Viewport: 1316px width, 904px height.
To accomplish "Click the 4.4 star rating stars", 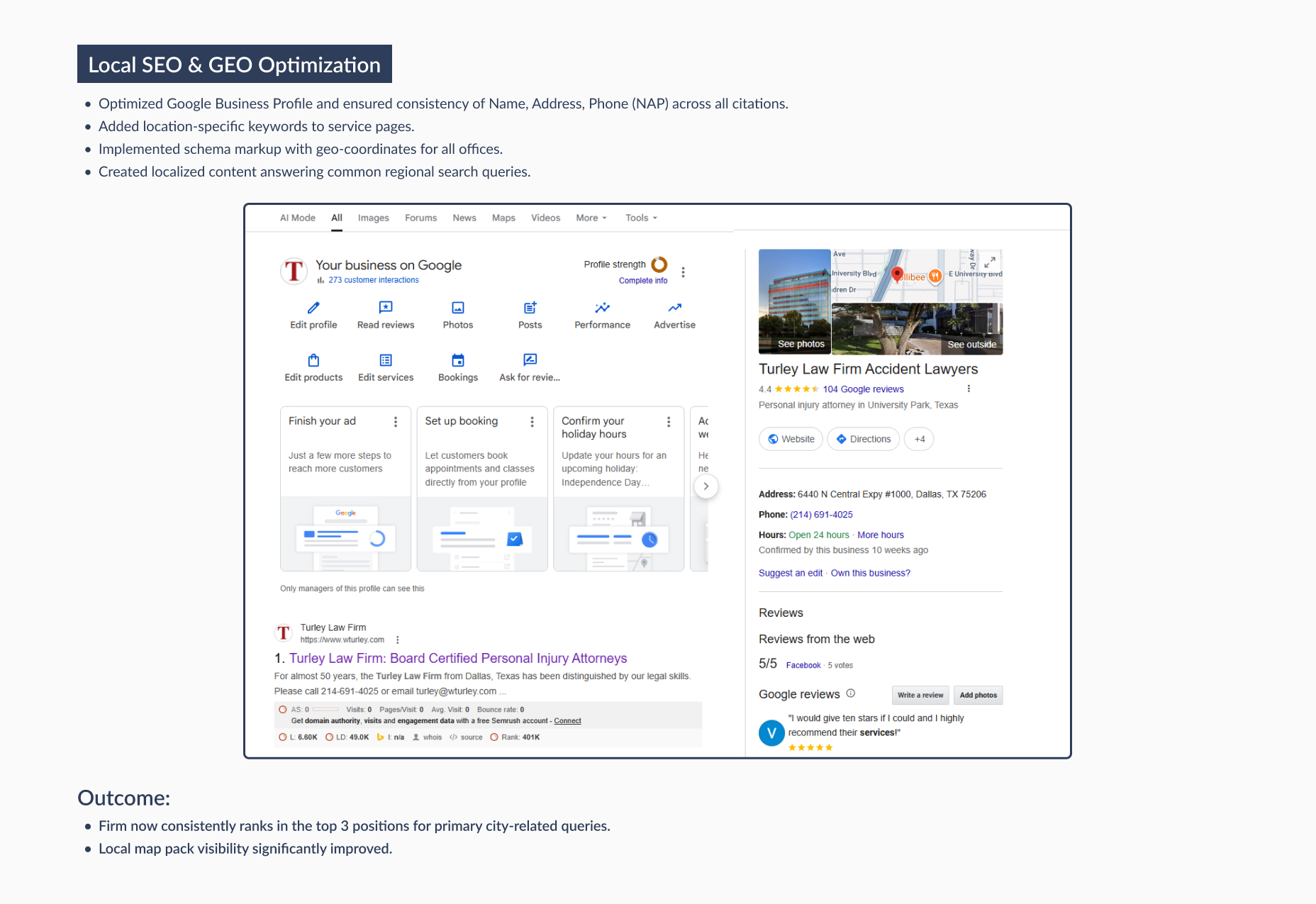I will pos(797,389).
